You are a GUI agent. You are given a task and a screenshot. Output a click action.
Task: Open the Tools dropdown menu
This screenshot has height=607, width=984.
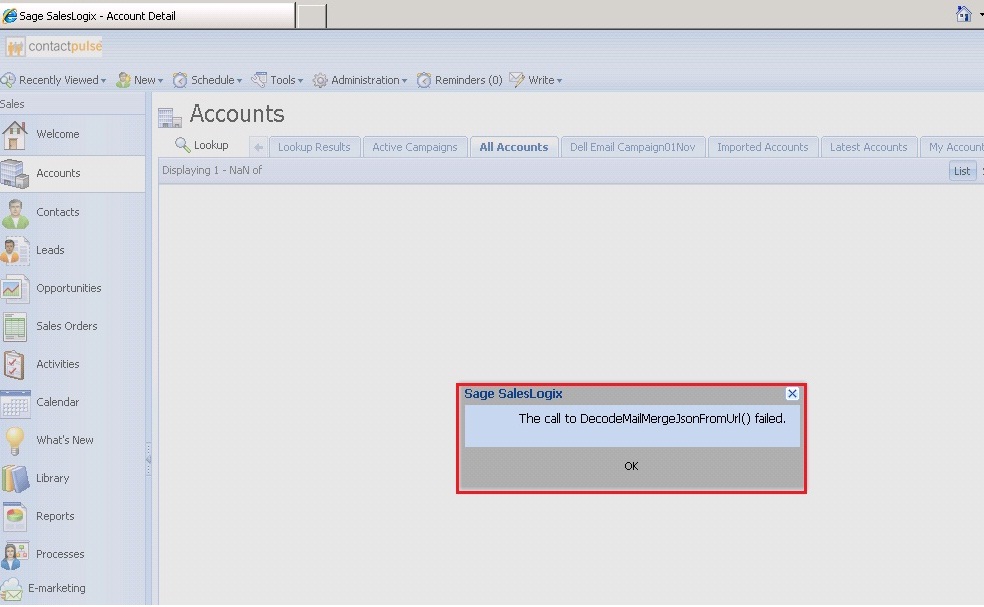[x=277, y=80]
